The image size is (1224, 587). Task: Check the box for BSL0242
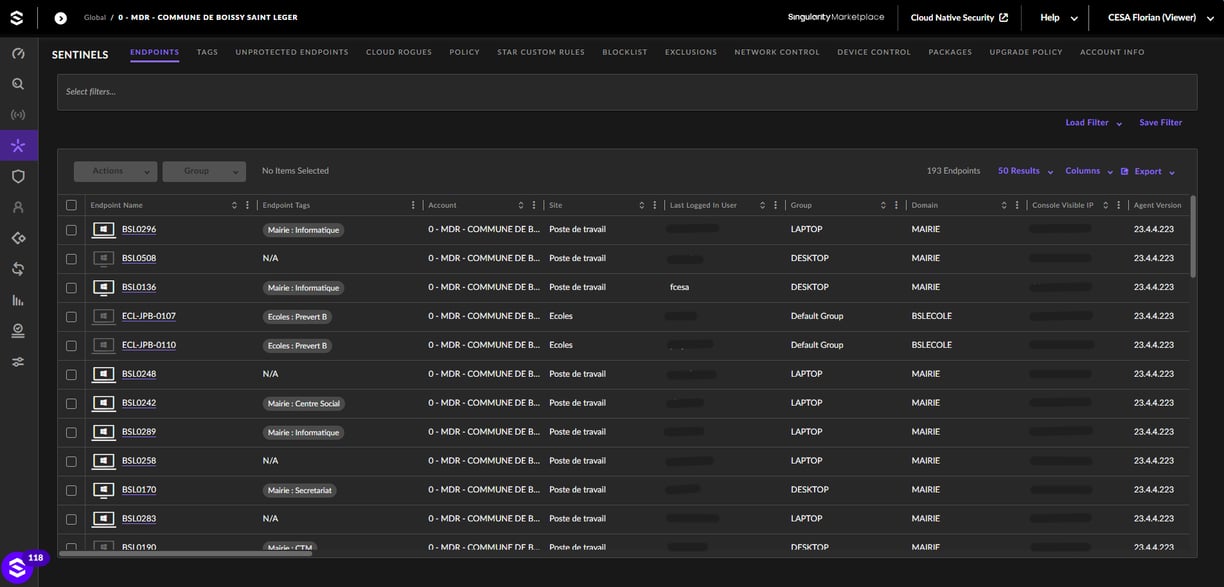click(71, 403)
